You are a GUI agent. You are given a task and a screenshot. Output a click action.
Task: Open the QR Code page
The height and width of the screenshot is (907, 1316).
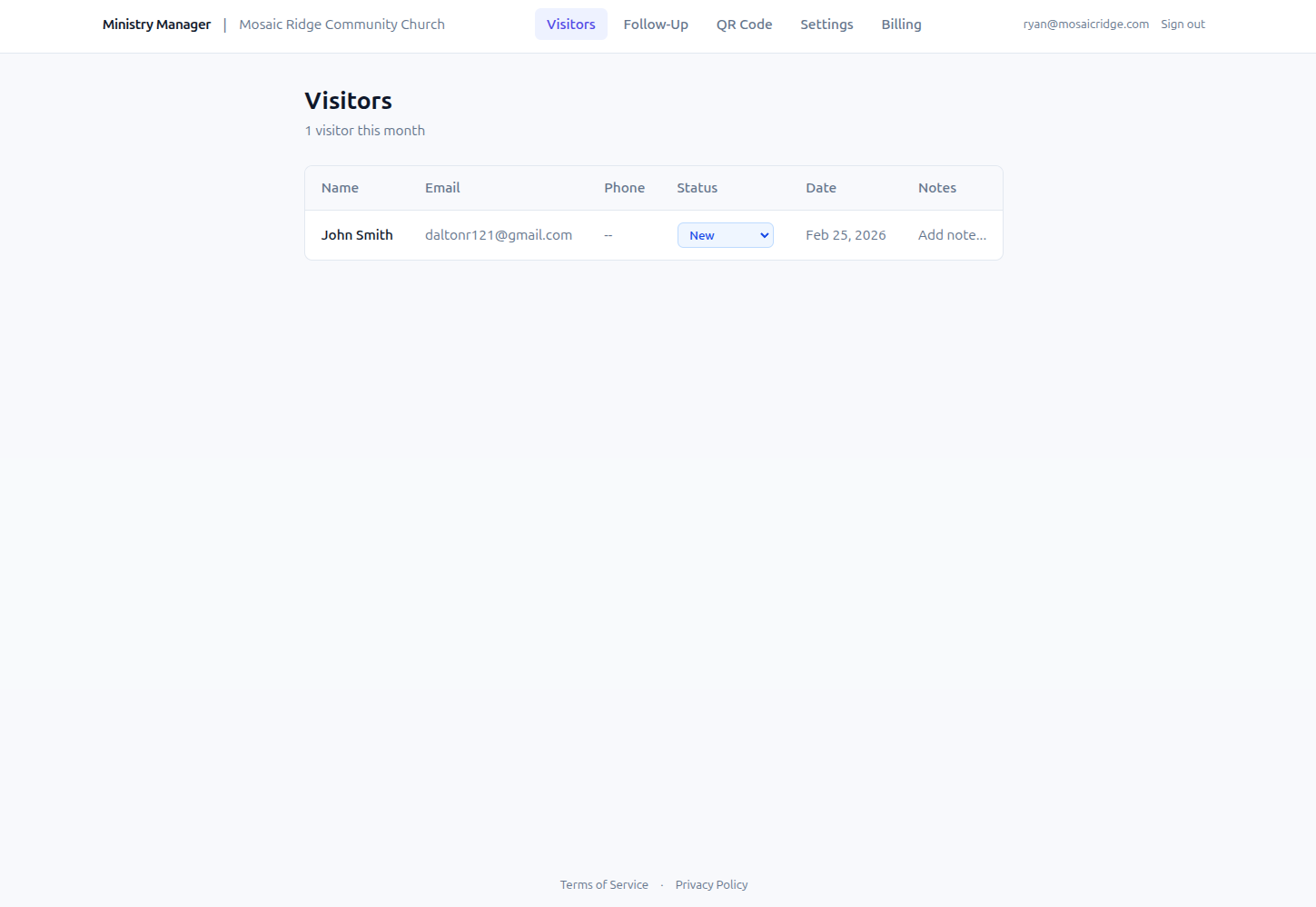(744, 24)
